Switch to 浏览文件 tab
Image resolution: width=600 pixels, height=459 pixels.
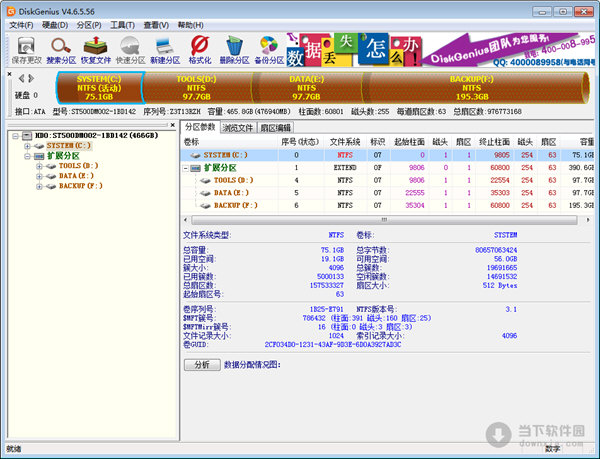238,128
